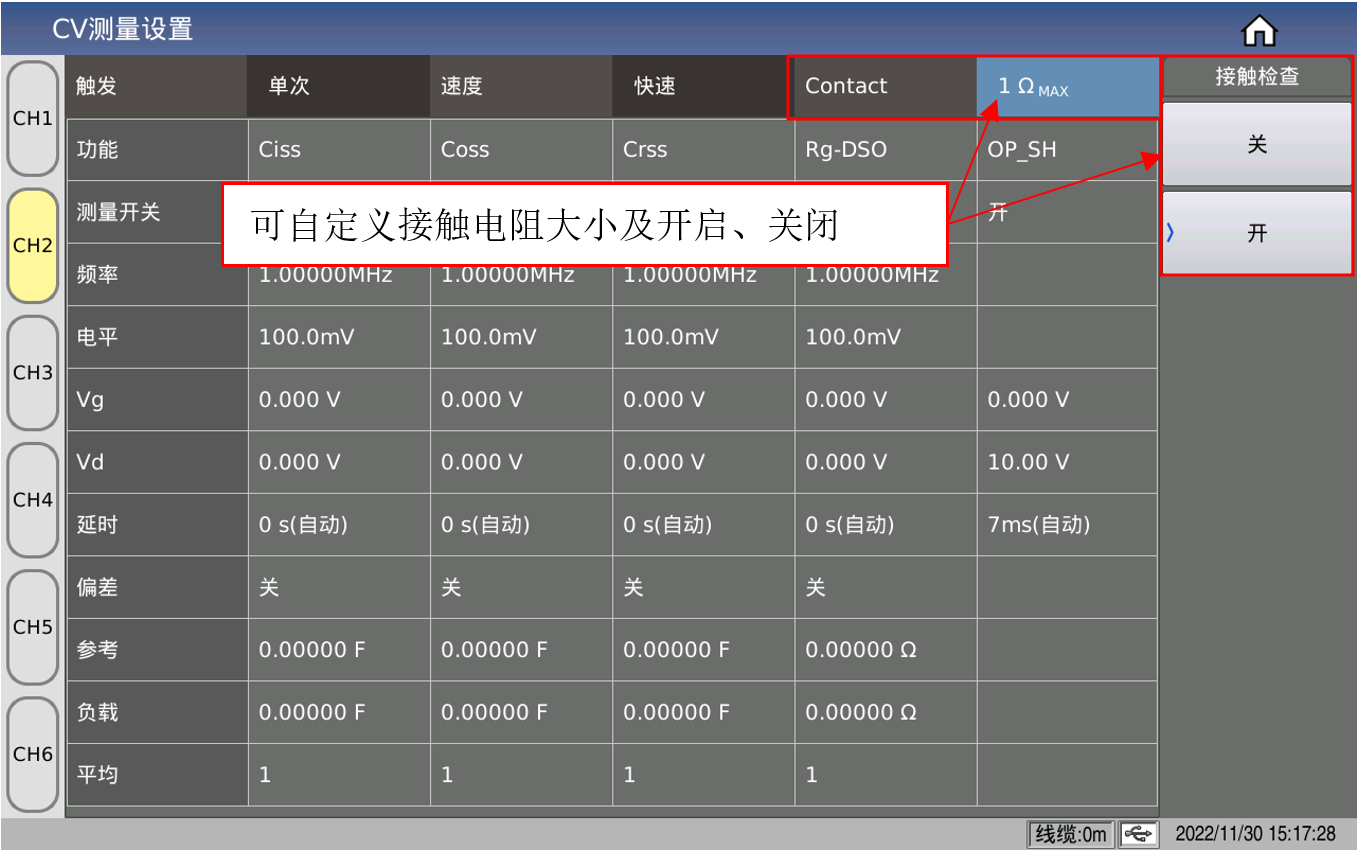Turn contact check off with 关 button
This screenshot has height=851, width=1357.
coord(1256,145)
